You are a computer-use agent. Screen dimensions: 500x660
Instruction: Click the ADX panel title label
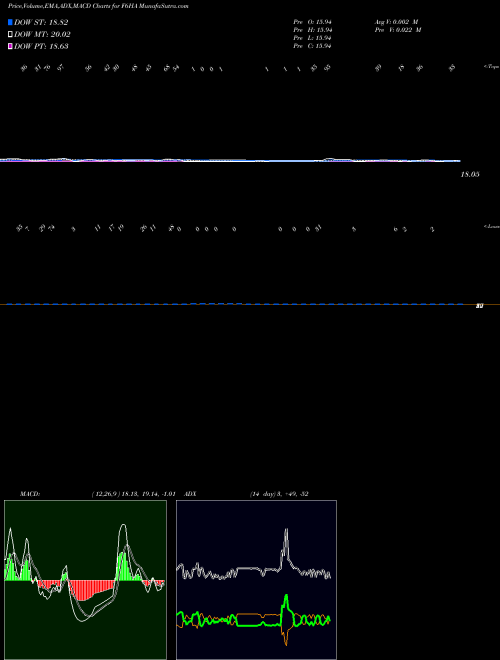tap(190, 494)
